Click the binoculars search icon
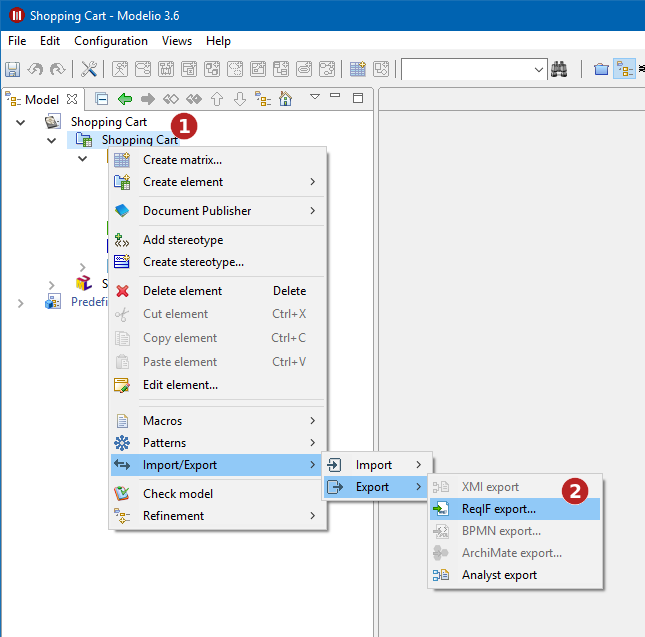The width and height of the screenshot is (645, 637). pos(559,69)
